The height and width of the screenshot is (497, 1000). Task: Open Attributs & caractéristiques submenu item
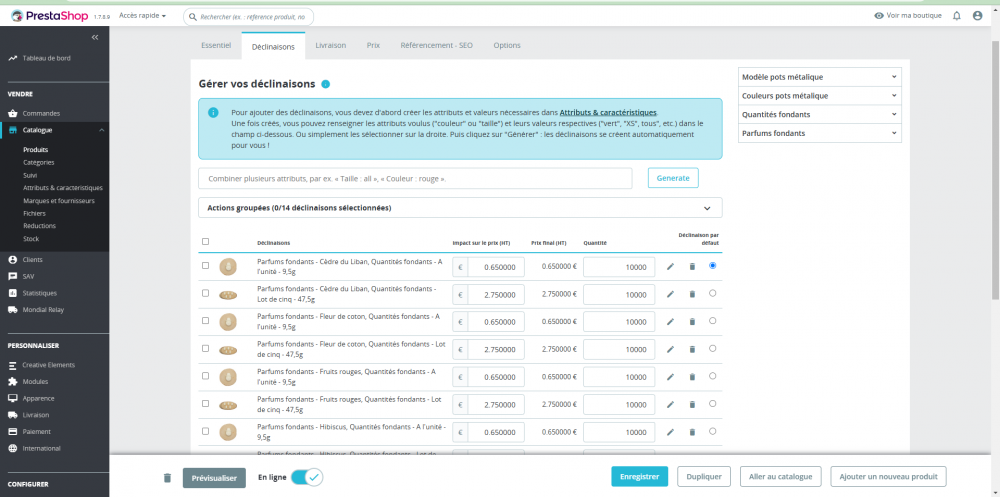(x=63, y=188)
